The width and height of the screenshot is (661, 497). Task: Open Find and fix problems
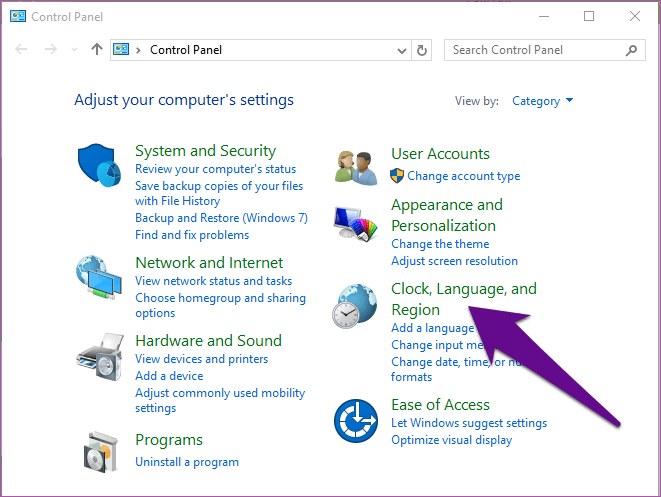(x=192, y=235)
